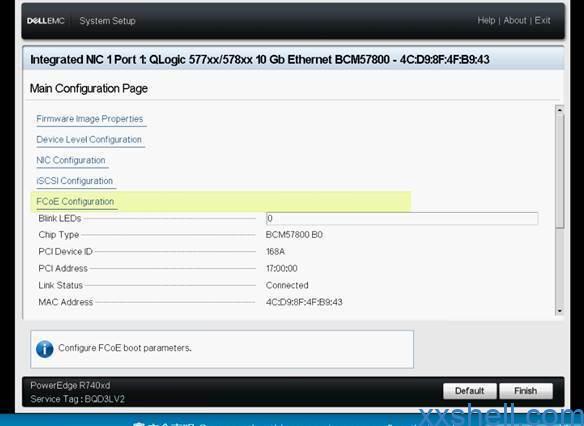Viewport: 584px width, 426px height.
Task: Click the Blink LEDs input field
Action: pyautogui.click(x=402, y=218)
